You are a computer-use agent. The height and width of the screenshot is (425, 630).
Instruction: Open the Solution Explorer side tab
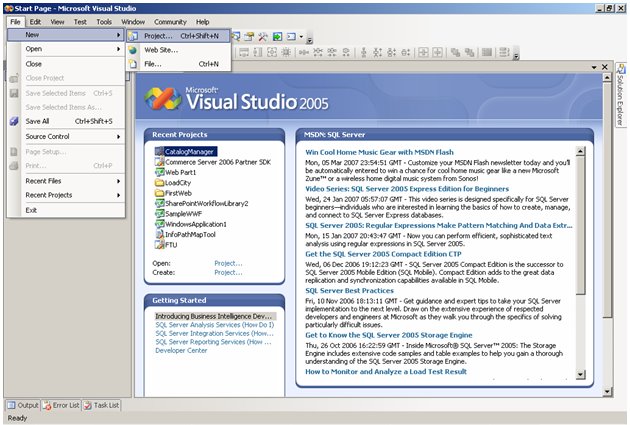(x=621, y=95)
